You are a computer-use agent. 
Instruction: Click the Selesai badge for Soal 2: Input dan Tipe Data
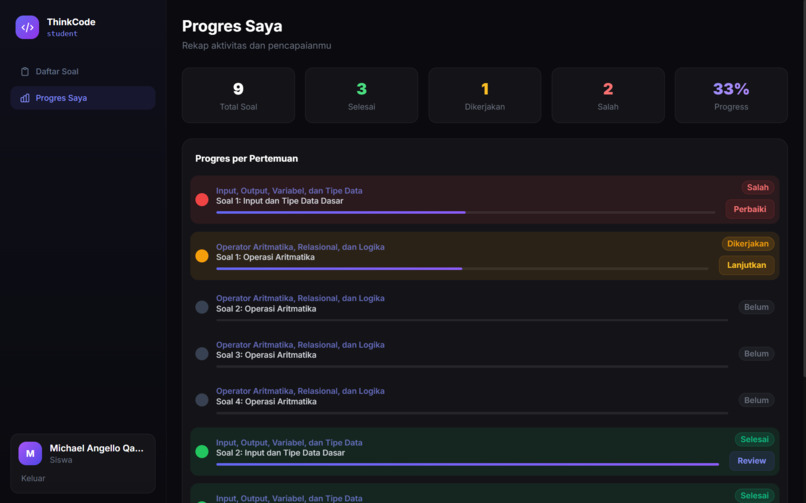pyautogui.click(x=755, y=439)
